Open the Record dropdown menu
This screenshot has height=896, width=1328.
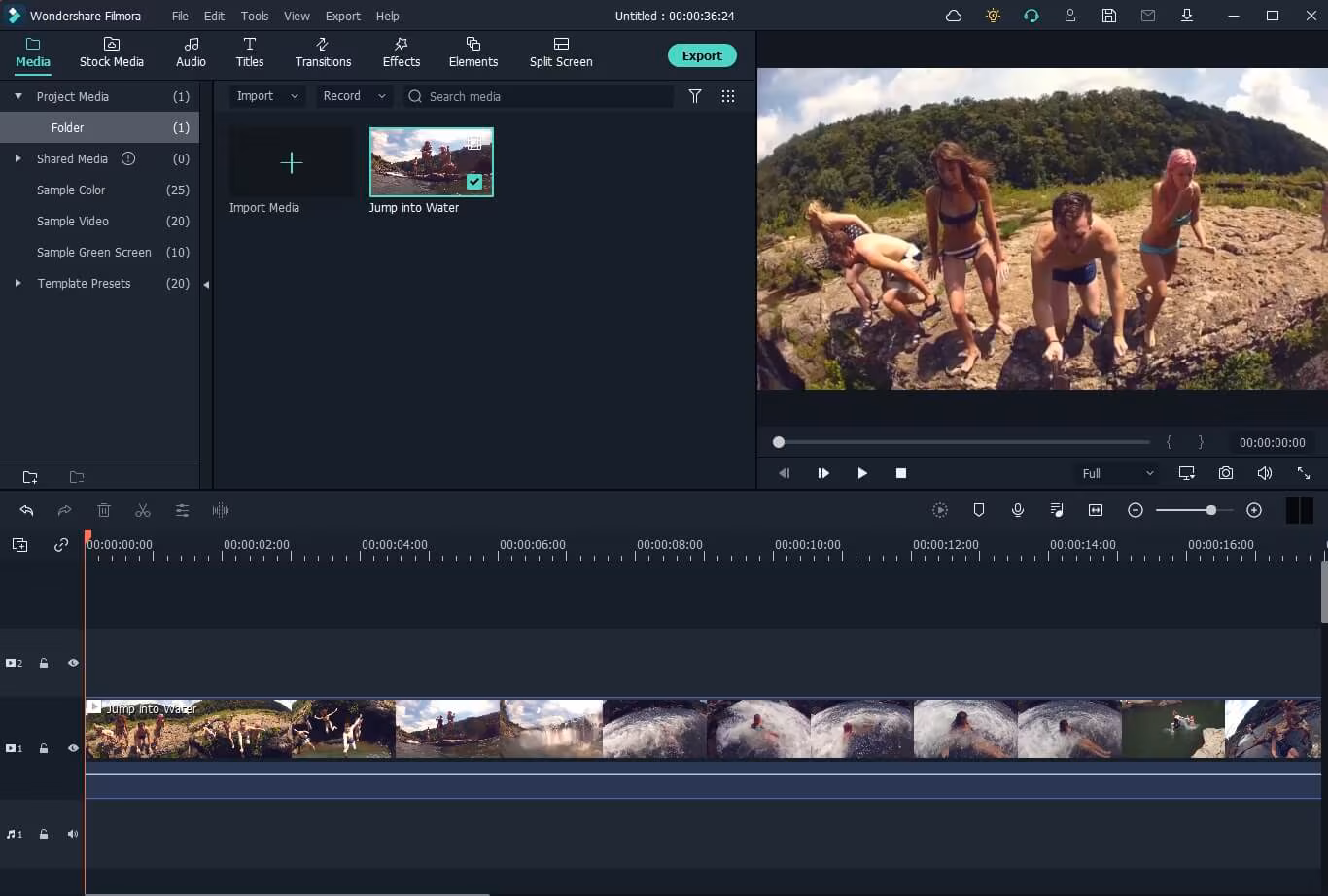[354, 96]
